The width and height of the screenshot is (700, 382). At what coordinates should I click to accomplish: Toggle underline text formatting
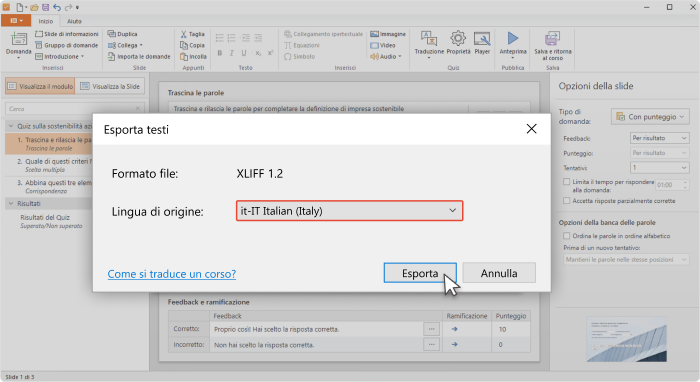[x=244, y=53]
